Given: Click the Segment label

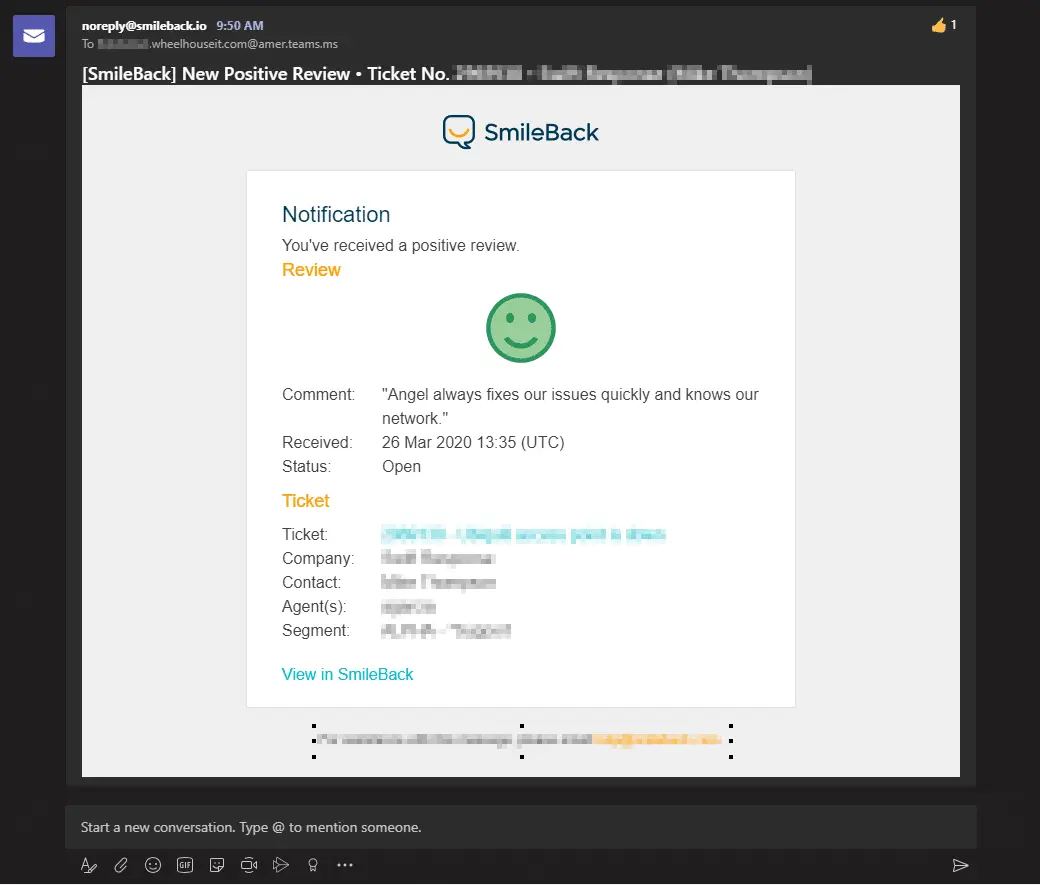Looking at the screenshot, I should pyautogui.click(x=316, y=630).
